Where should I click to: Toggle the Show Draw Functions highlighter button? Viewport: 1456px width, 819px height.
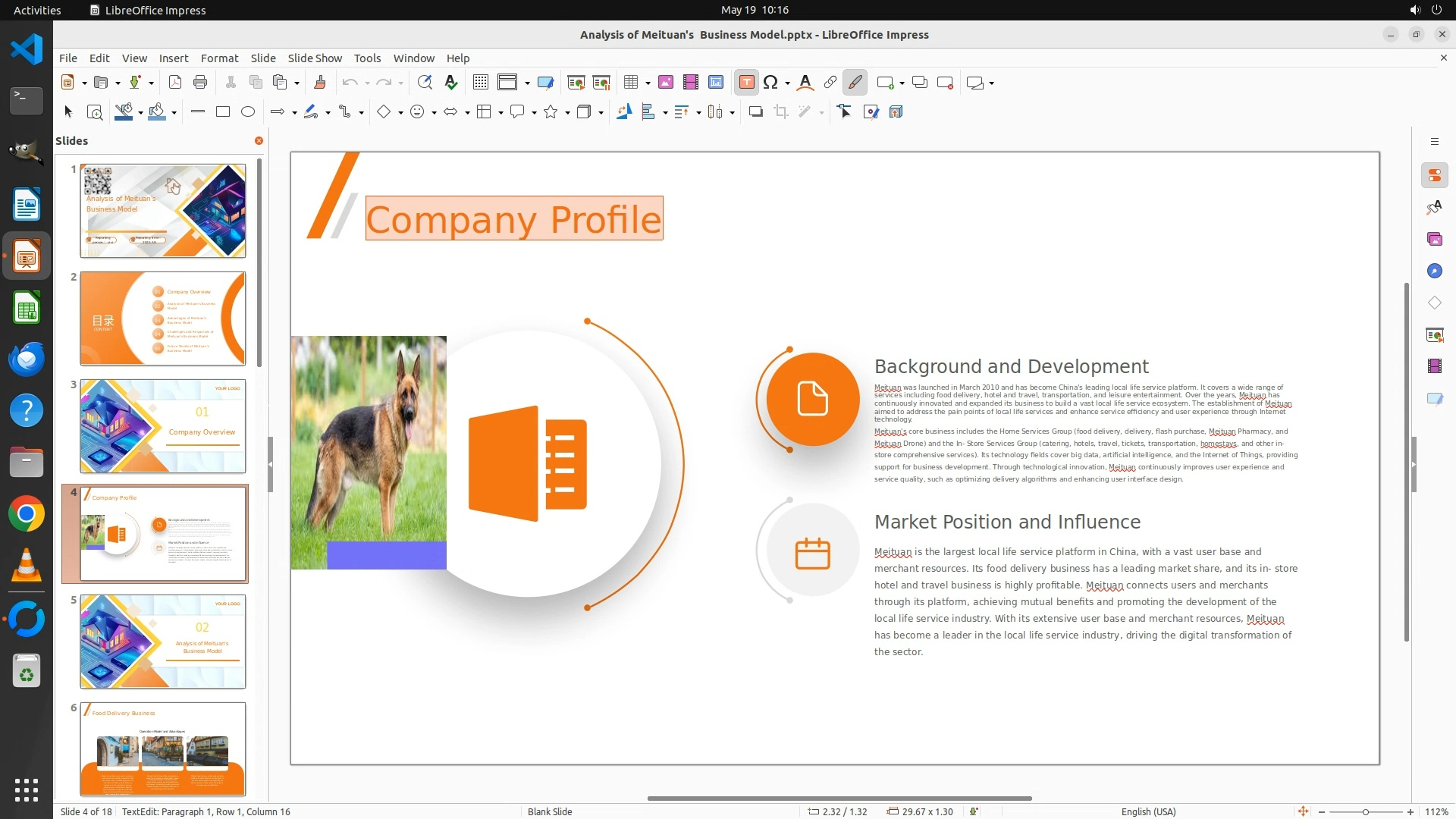click(855, 83)
